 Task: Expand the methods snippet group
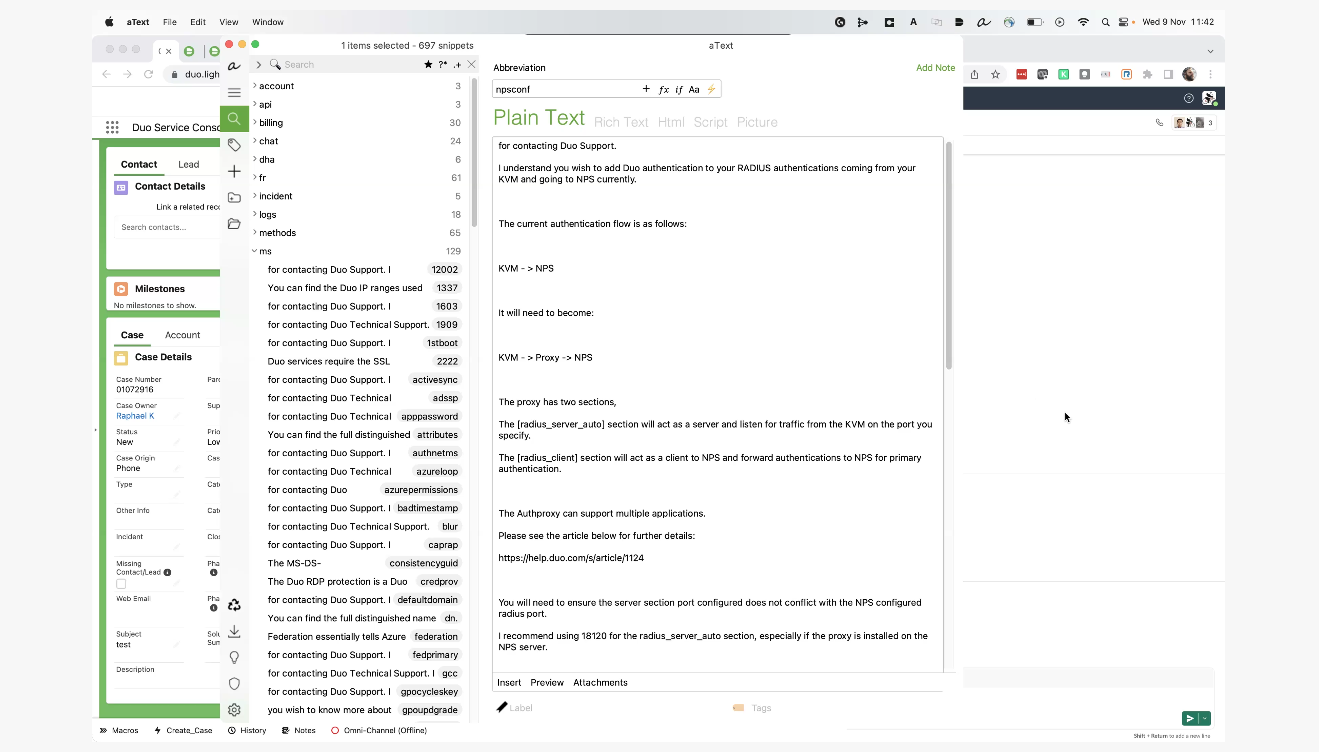(255, 233)
